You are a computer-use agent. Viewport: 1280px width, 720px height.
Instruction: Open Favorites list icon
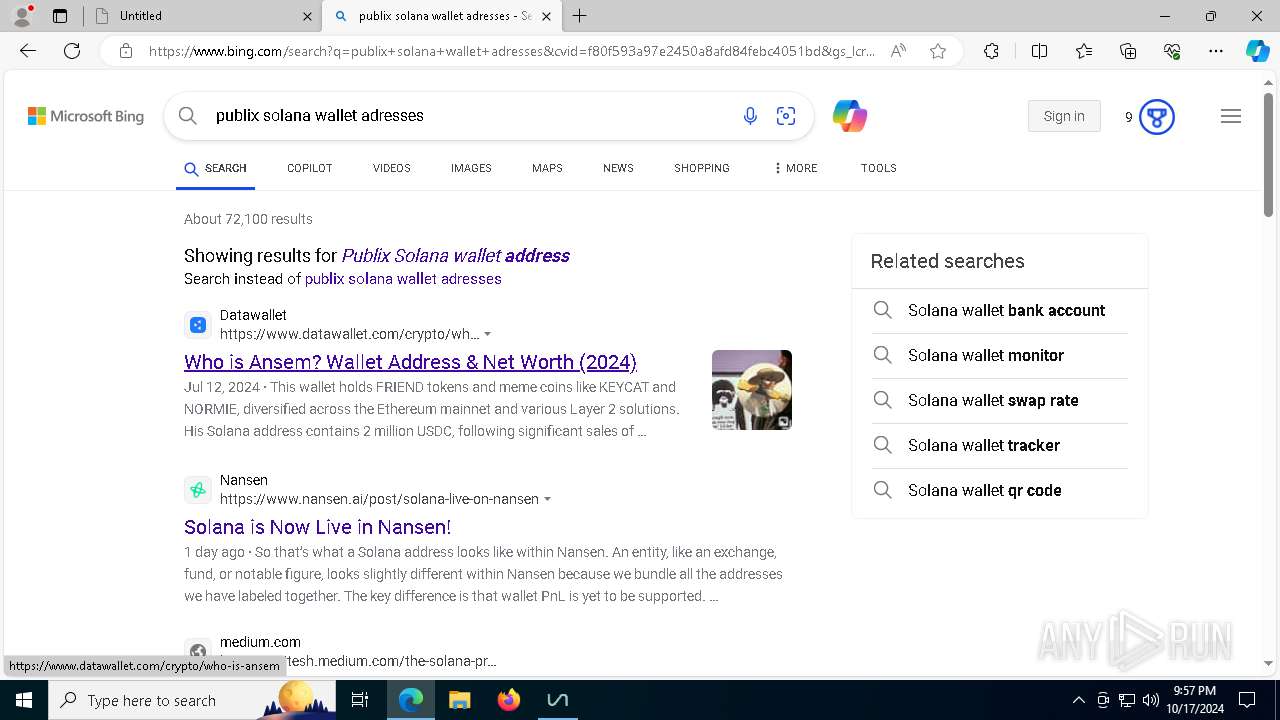[x=1084, y=51]
